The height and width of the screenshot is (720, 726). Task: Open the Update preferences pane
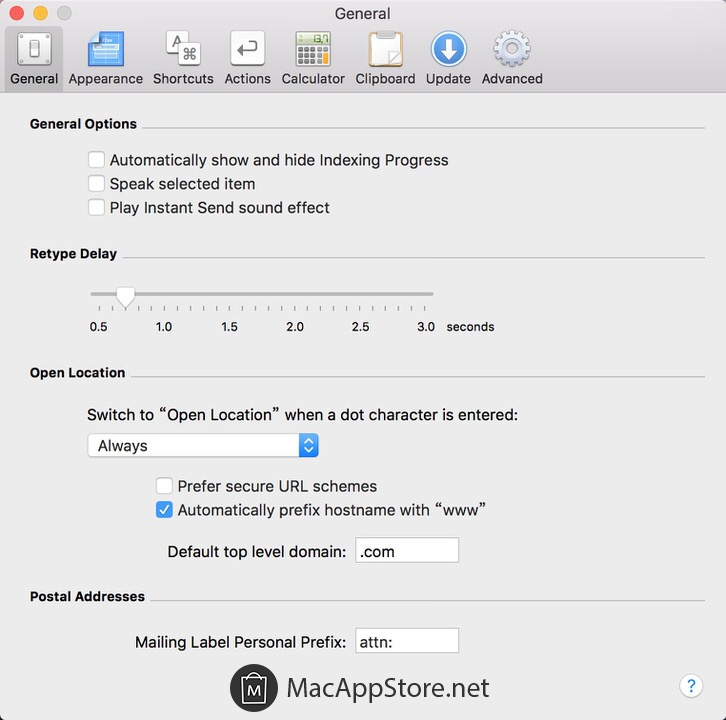click(x=448, y=58)
